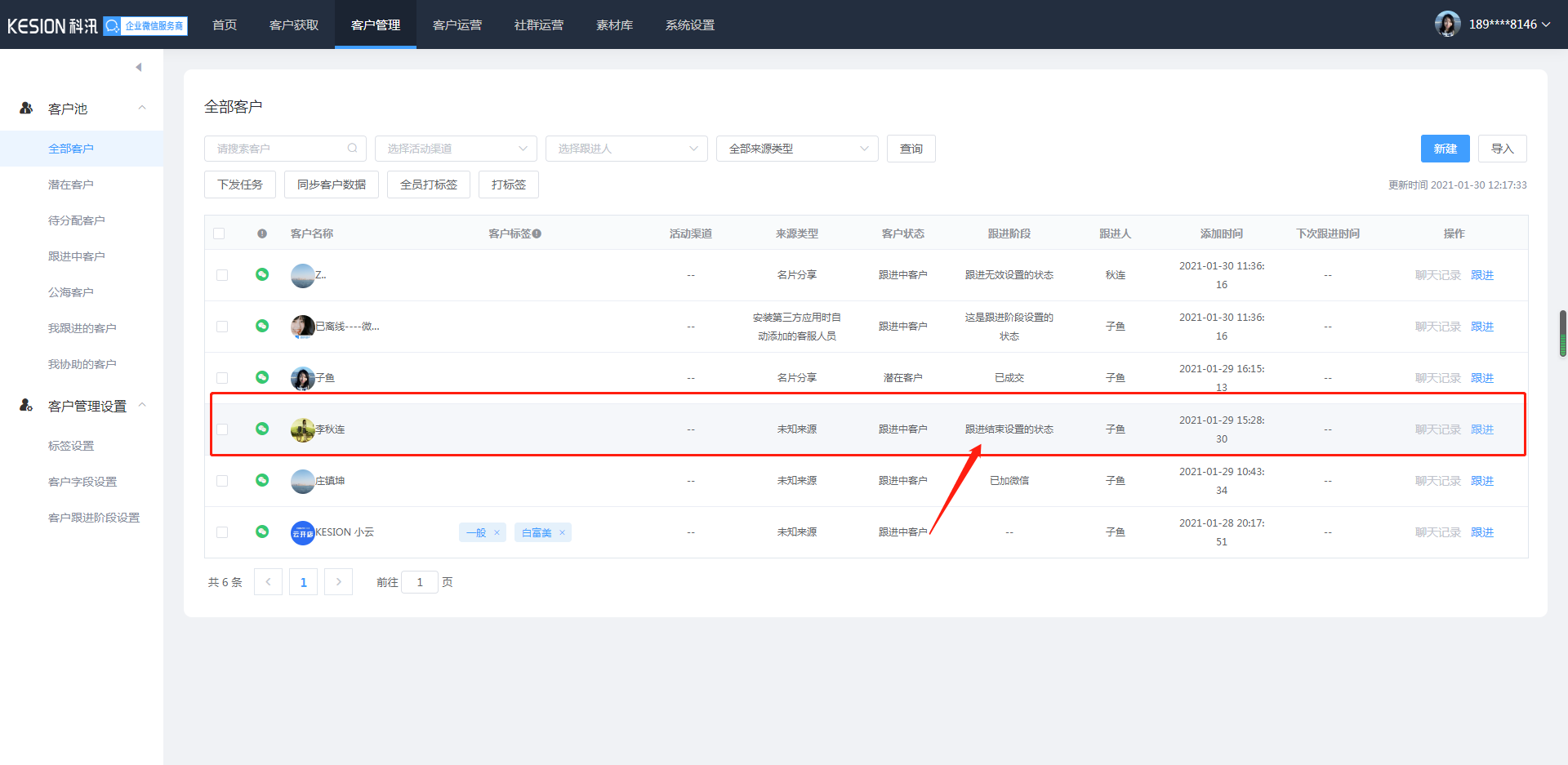The image size is (1568, 765).
Task: Switch to the 客户运营 top menu
Action: (457, 24)
